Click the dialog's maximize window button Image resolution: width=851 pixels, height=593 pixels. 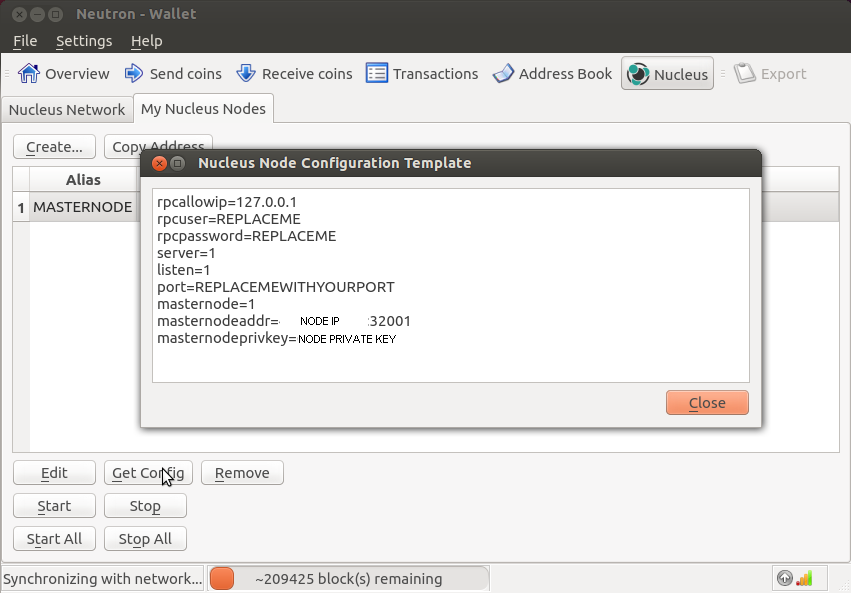[177, 163]
